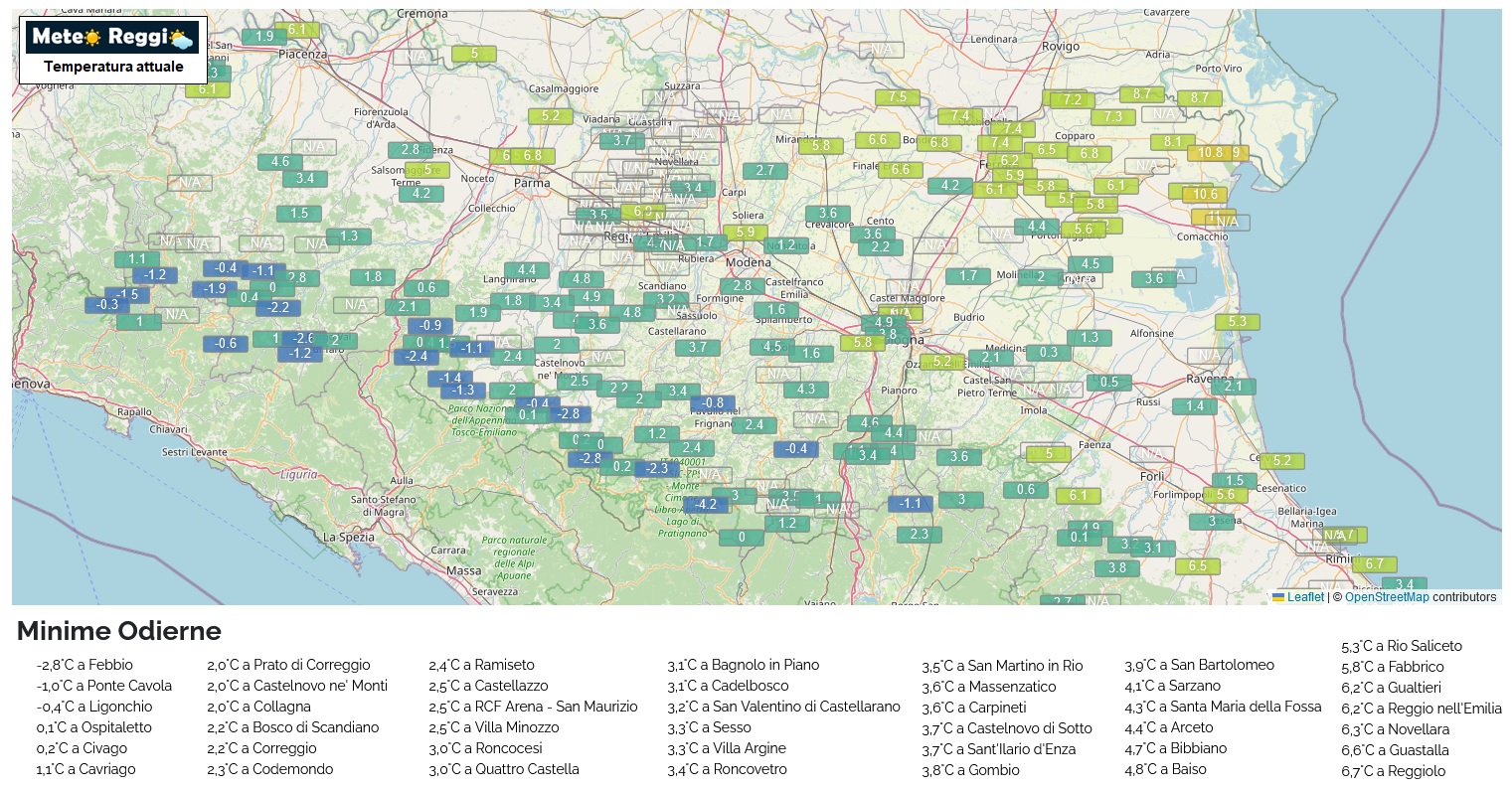Click the Ponte Cavola -1,0°C entry

pos(104,686)
